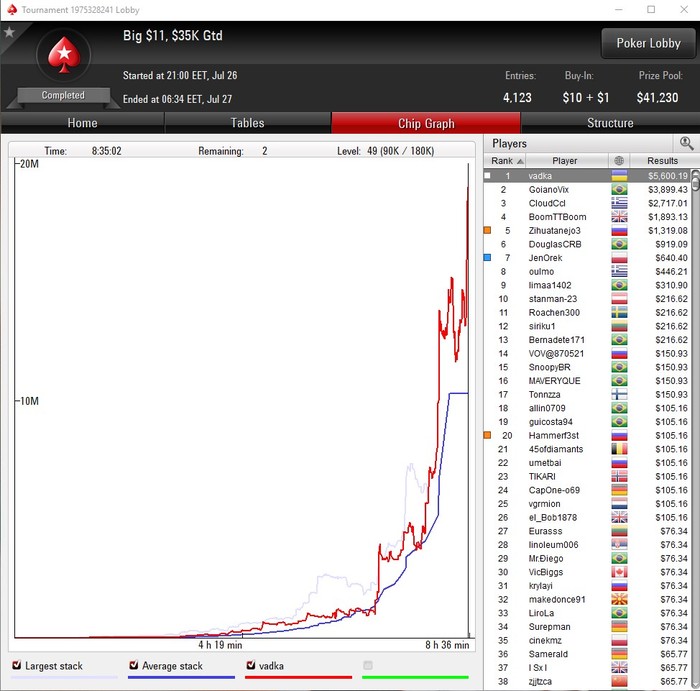
Task: Click vgrmion's Netherlands flag icon
Action: click(x=619, y=504)
